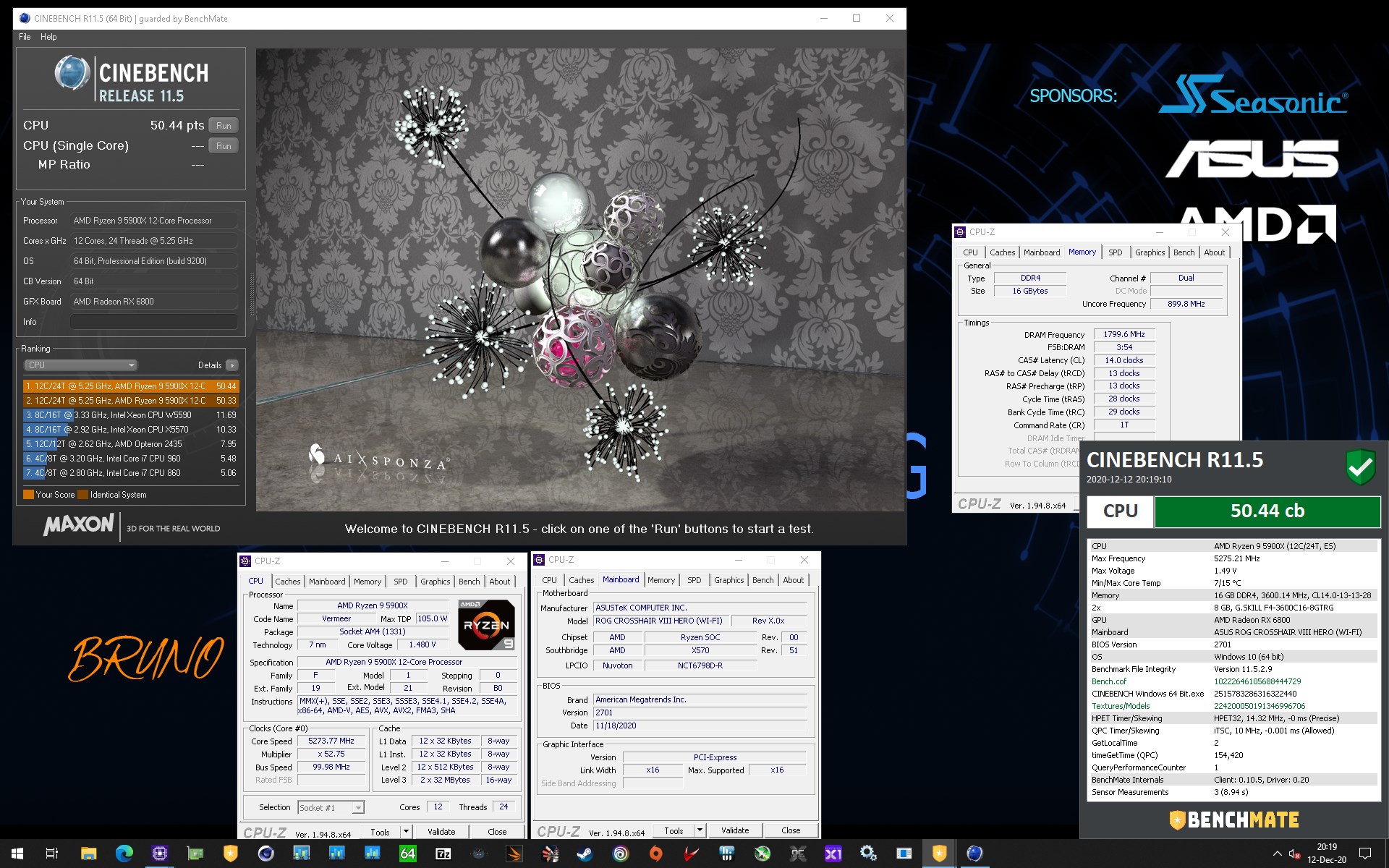Viewport: 1389px width, 868px height.
Task: Open SPD tab in left CPU-Z window
Action: (x=401, y=582)
